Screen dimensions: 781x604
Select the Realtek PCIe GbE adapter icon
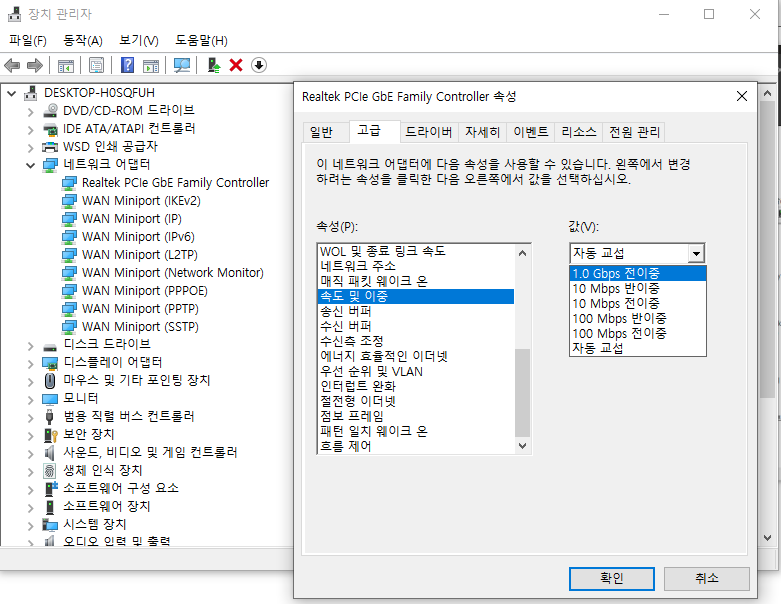[69, 183]
